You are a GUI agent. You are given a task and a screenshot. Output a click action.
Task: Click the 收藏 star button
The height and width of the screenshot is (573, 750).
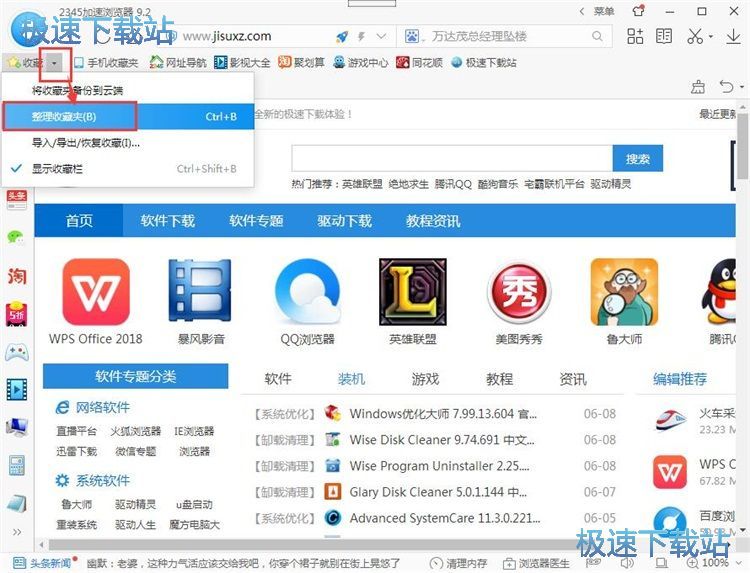[x=26, y=63]
